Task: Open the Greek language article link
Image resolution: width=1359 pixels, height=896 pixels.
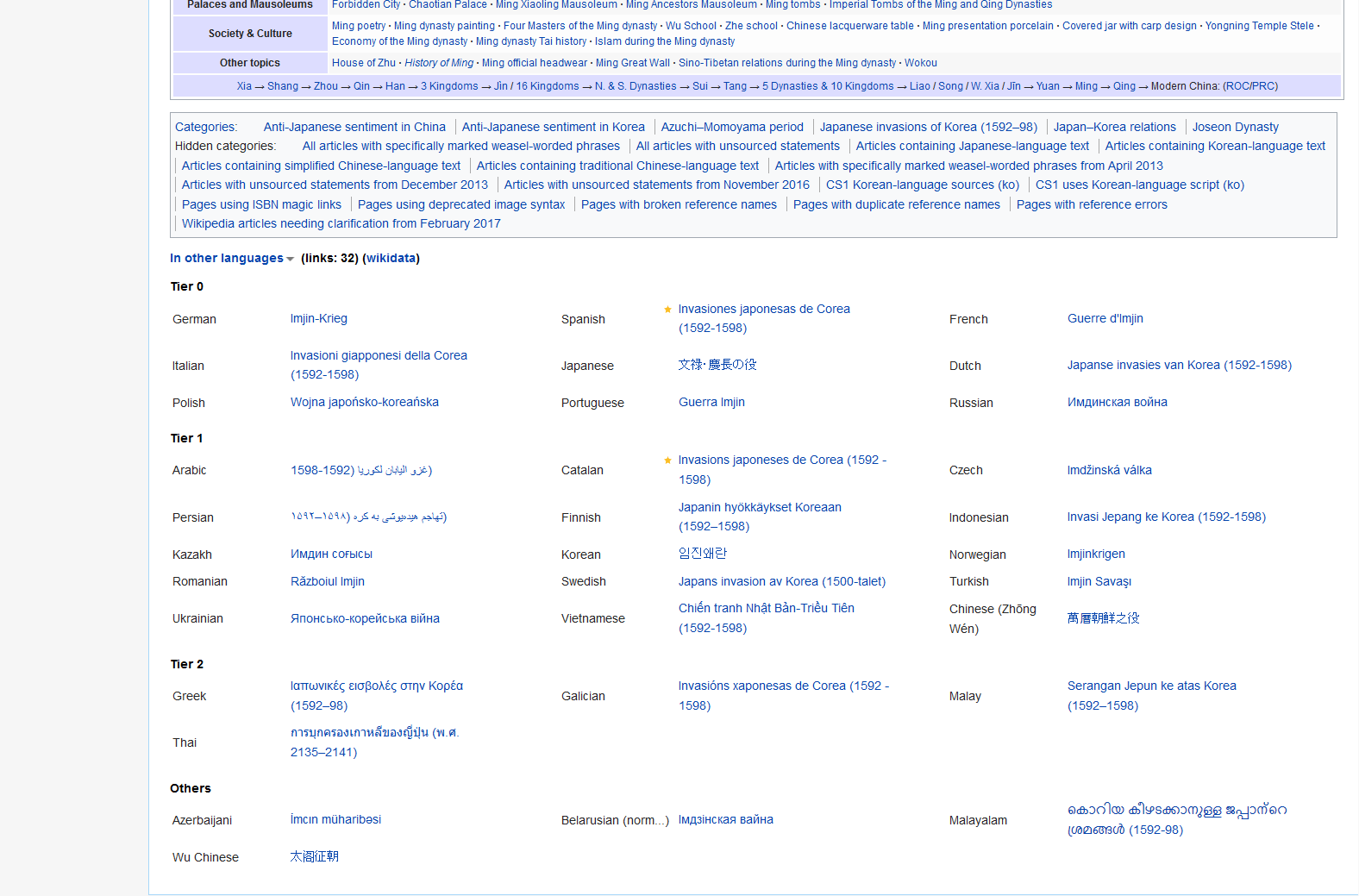Action: pyautogui.click(x=377, y=695)
